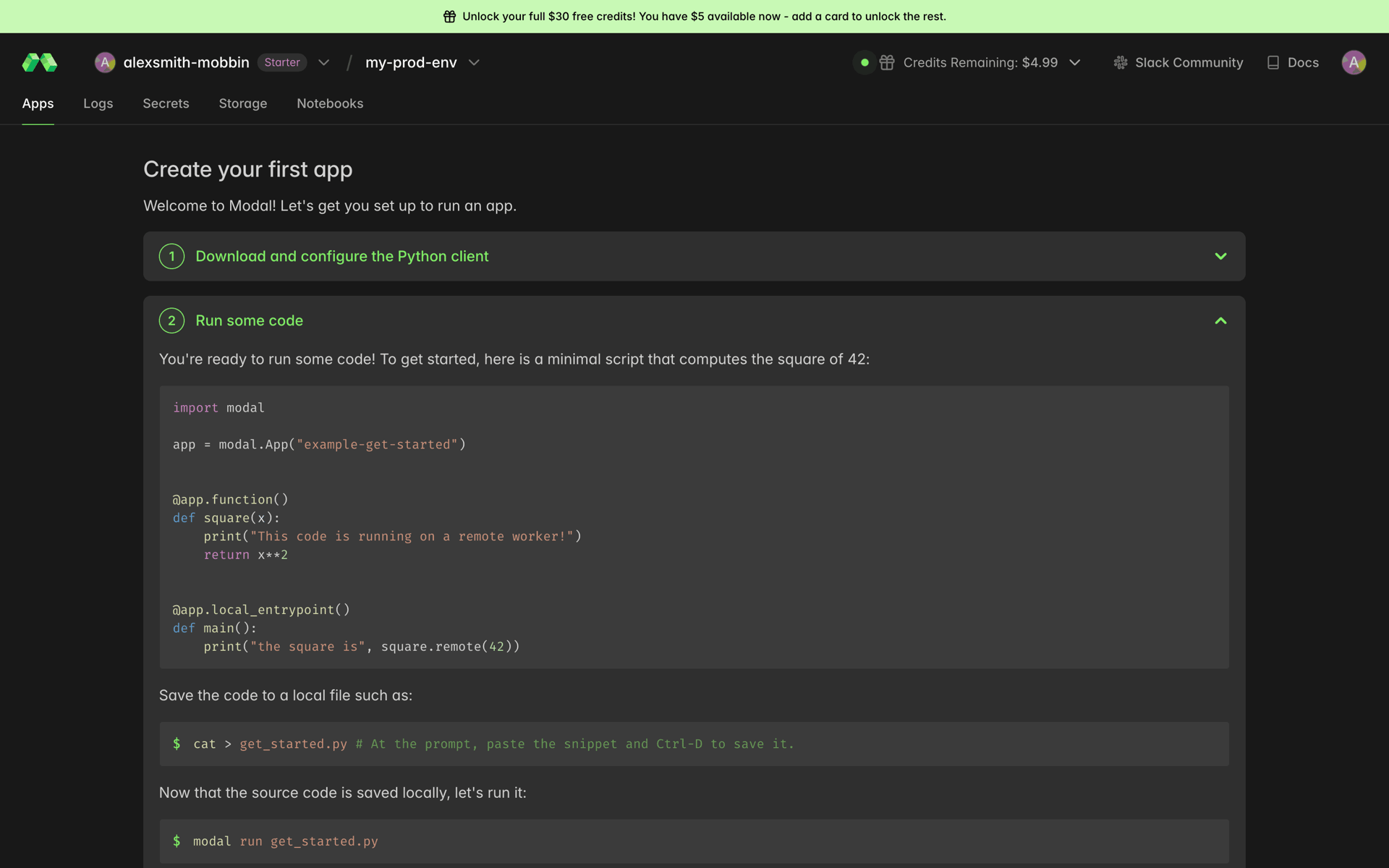Click the step 1 number circle
1389x868 pixels.
(x=171, y=256)
